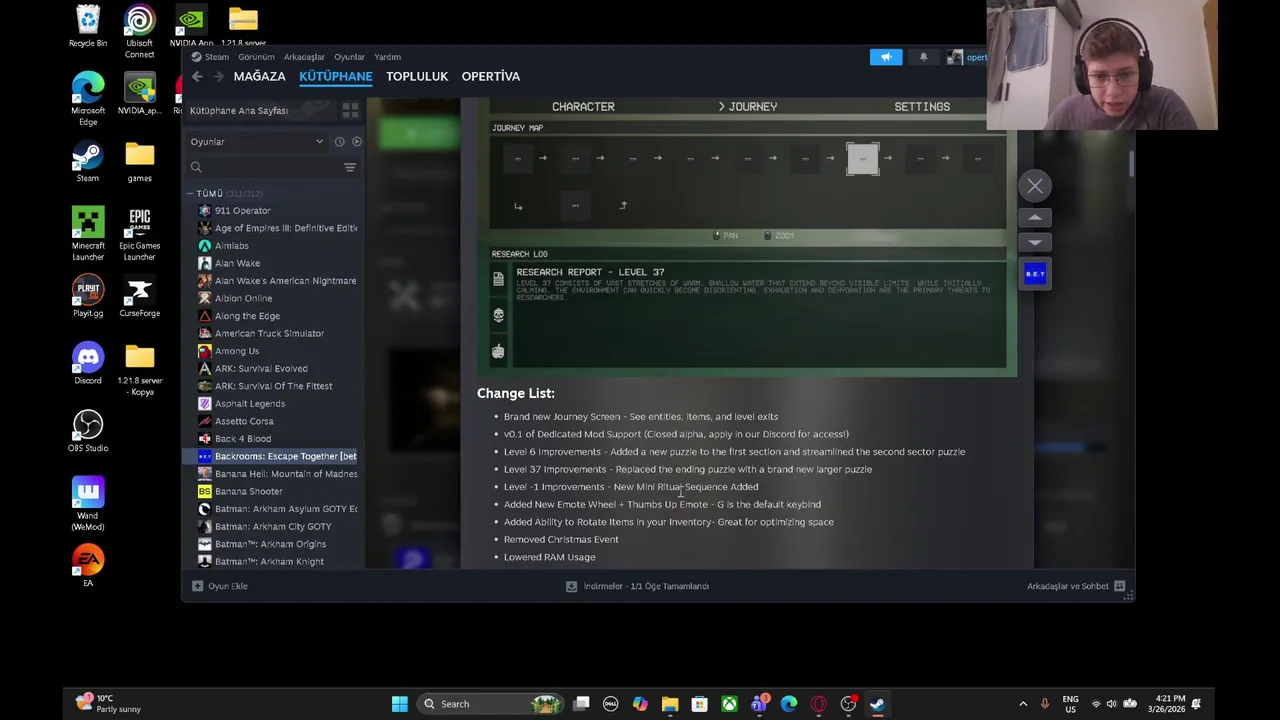Open the TOPLULUK tab

coord(417,76)
